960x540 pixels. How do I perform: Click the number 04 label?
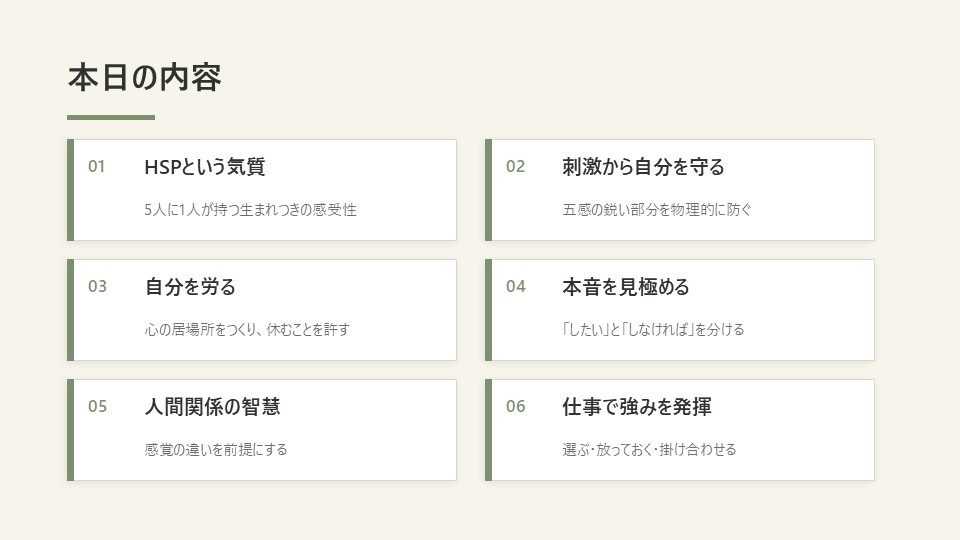(x=516, y=287)
